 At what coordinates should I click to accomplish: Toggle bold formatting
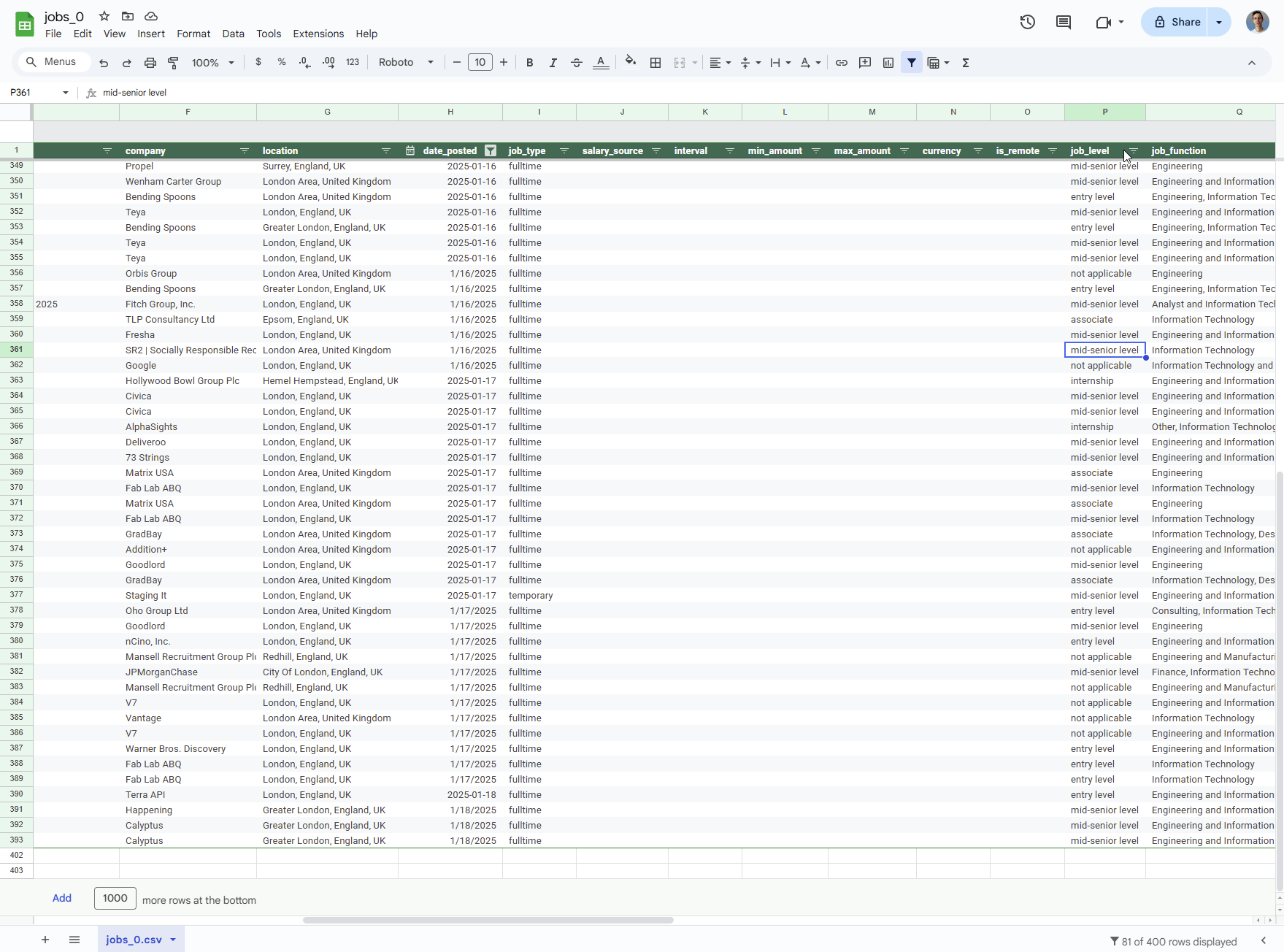530,63
